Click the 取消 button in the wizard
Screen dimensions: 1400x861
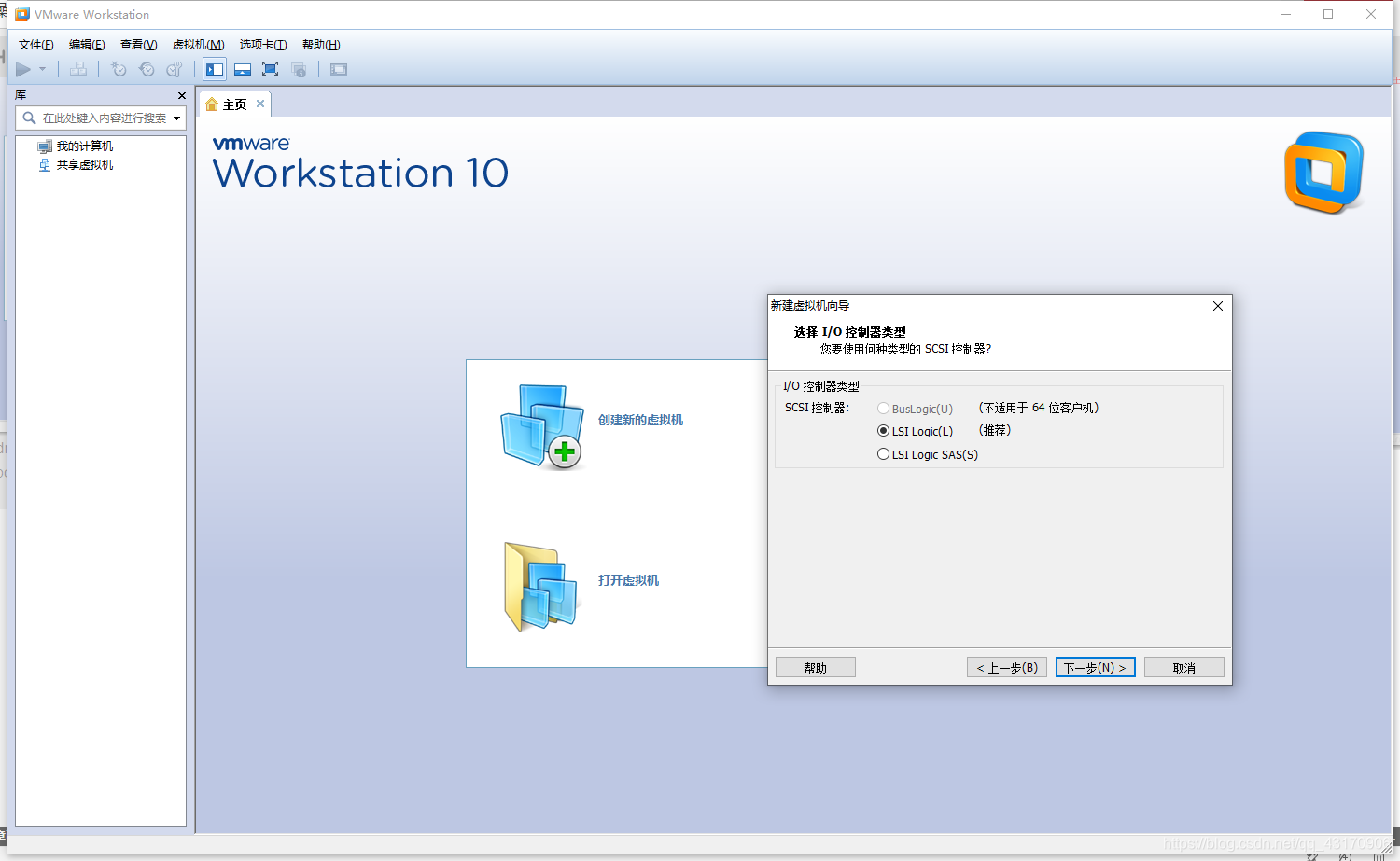pyautogui.click(x=1184, y=668)
